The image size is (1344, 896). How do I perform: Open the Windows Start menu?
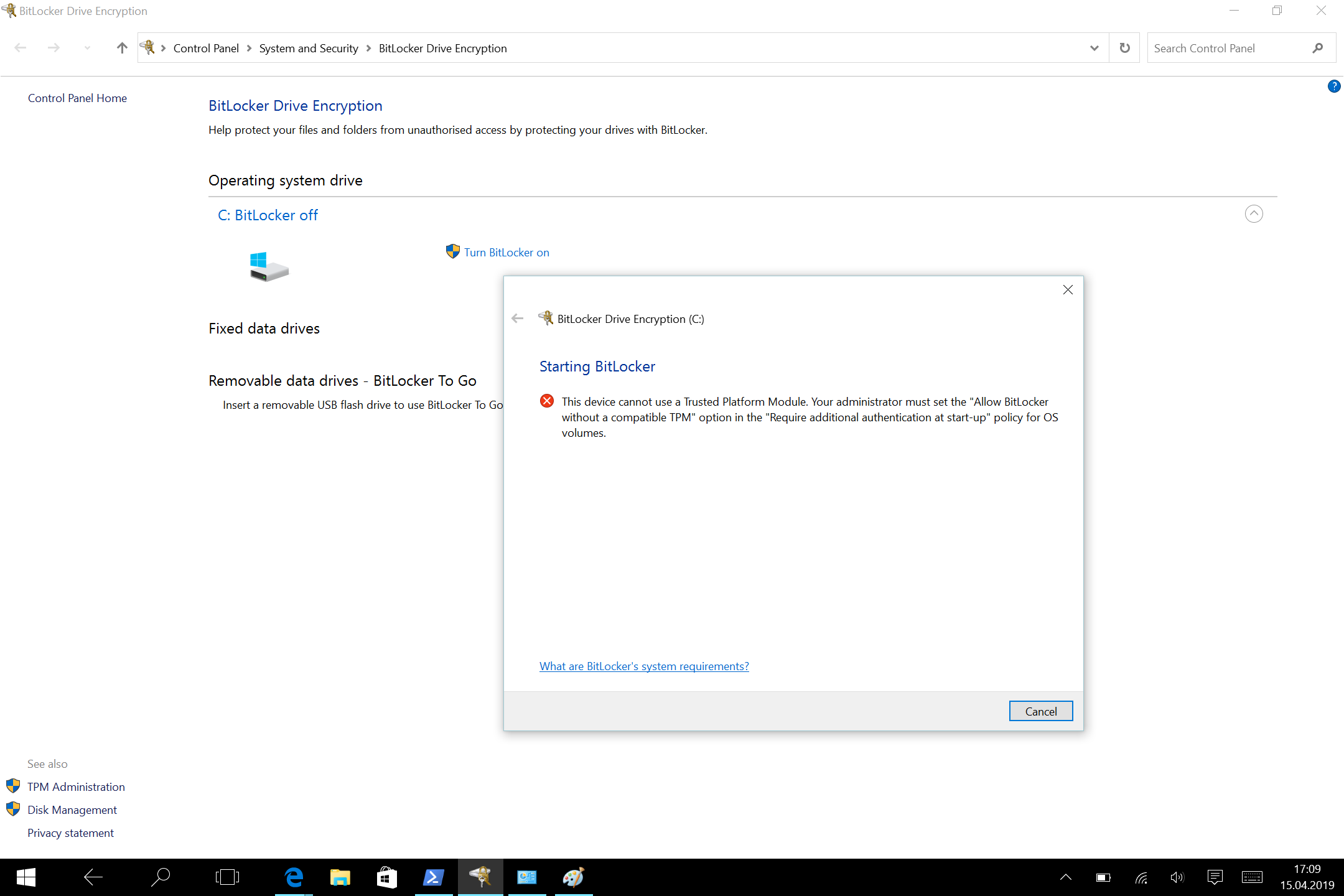[x=26, y=877]
